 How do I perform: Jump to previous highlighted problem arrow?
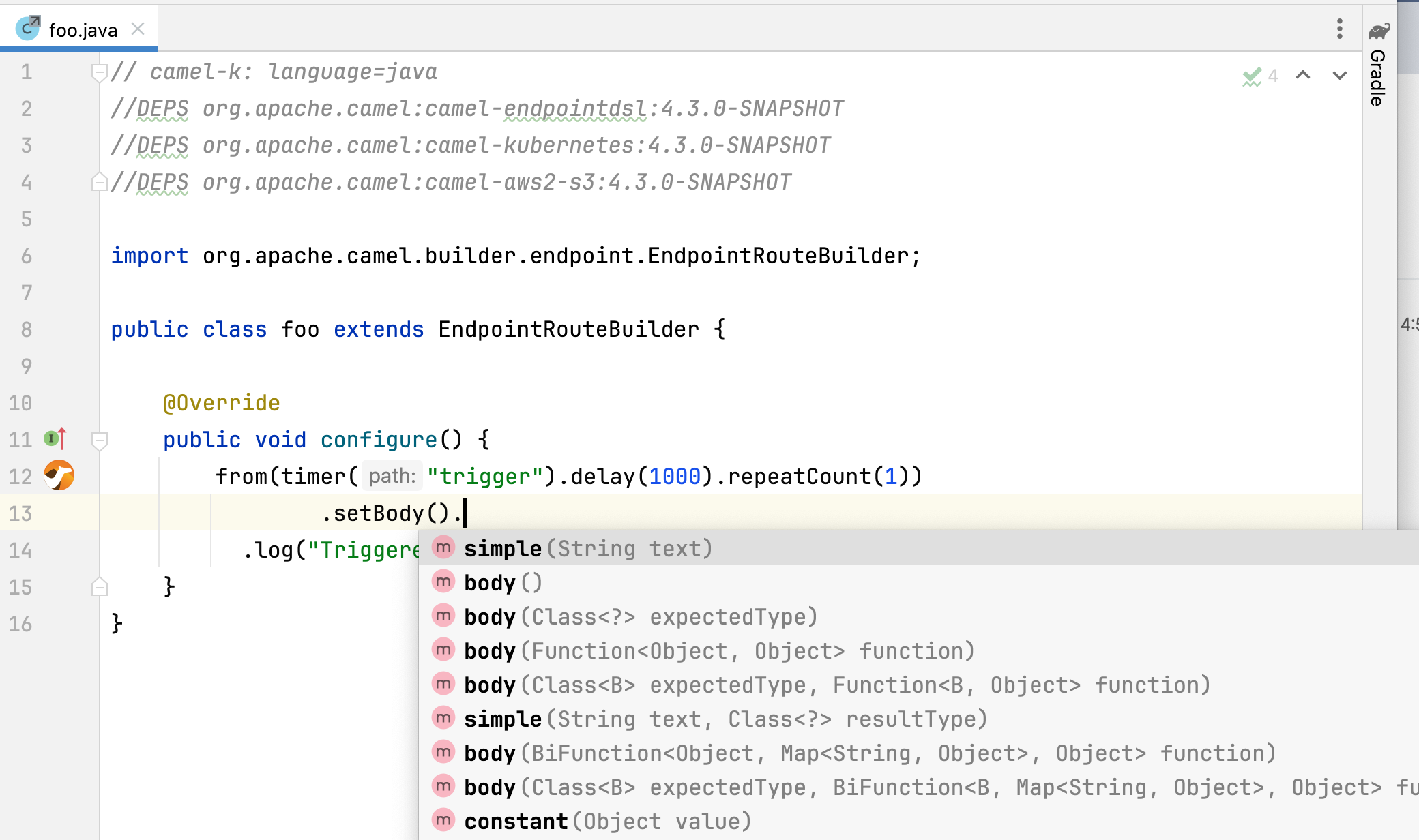click(1303, 76)
